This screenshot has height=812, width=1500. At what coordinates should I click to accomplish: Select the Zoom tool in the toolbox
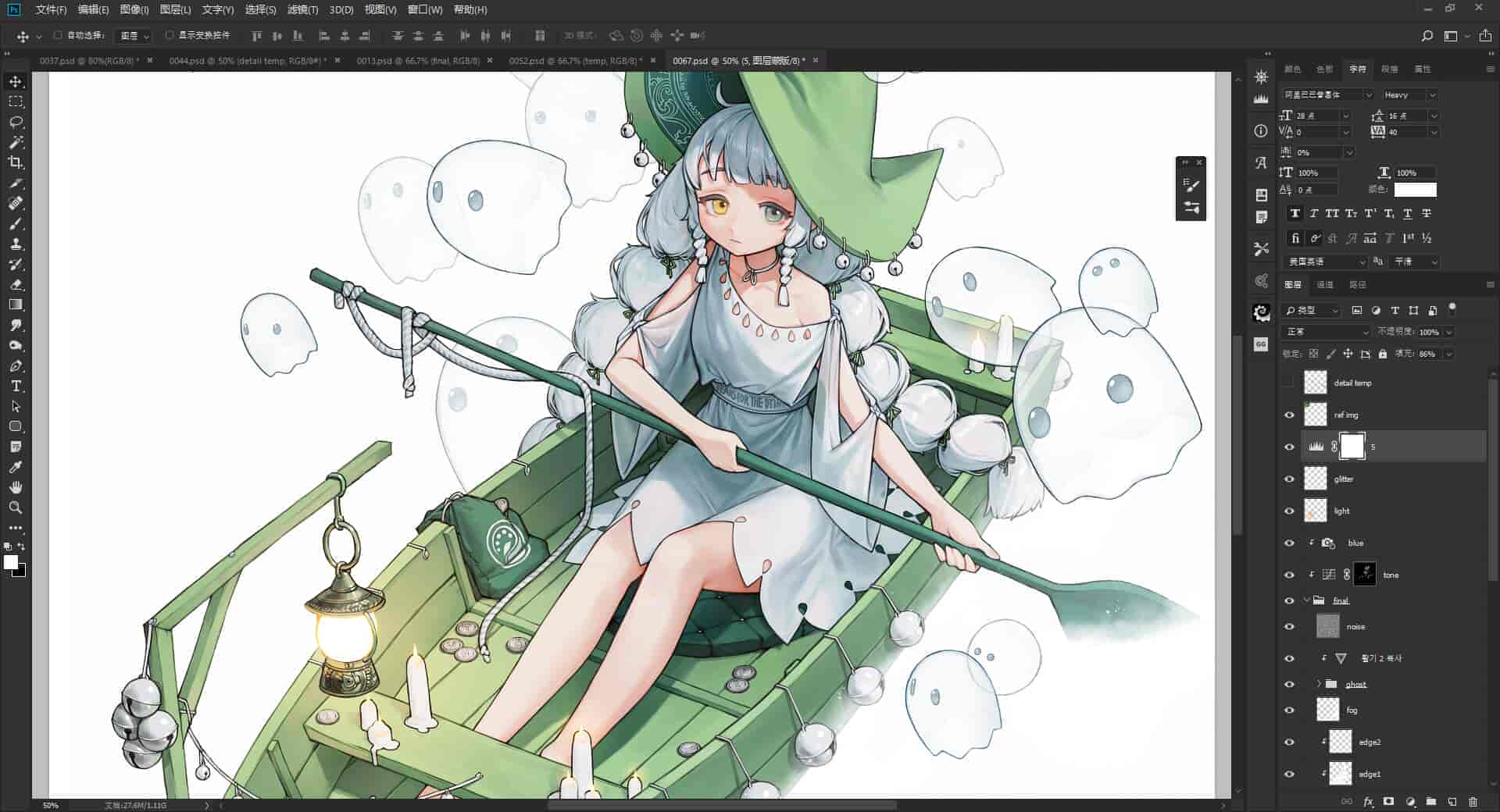(x=16, y=507)
